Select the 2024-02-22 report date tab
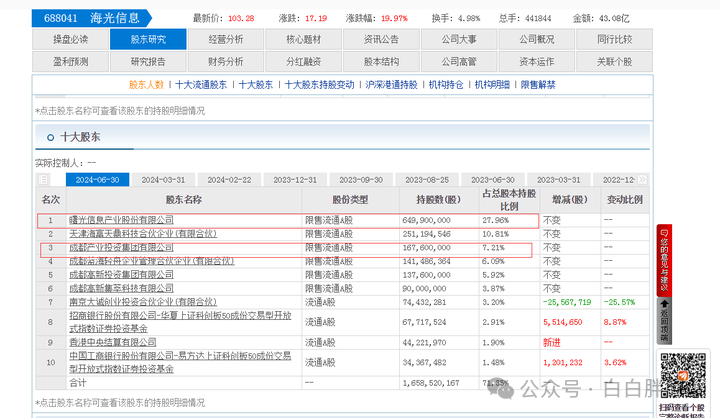The width and height of the screenshot is (720, 418). 230,180
